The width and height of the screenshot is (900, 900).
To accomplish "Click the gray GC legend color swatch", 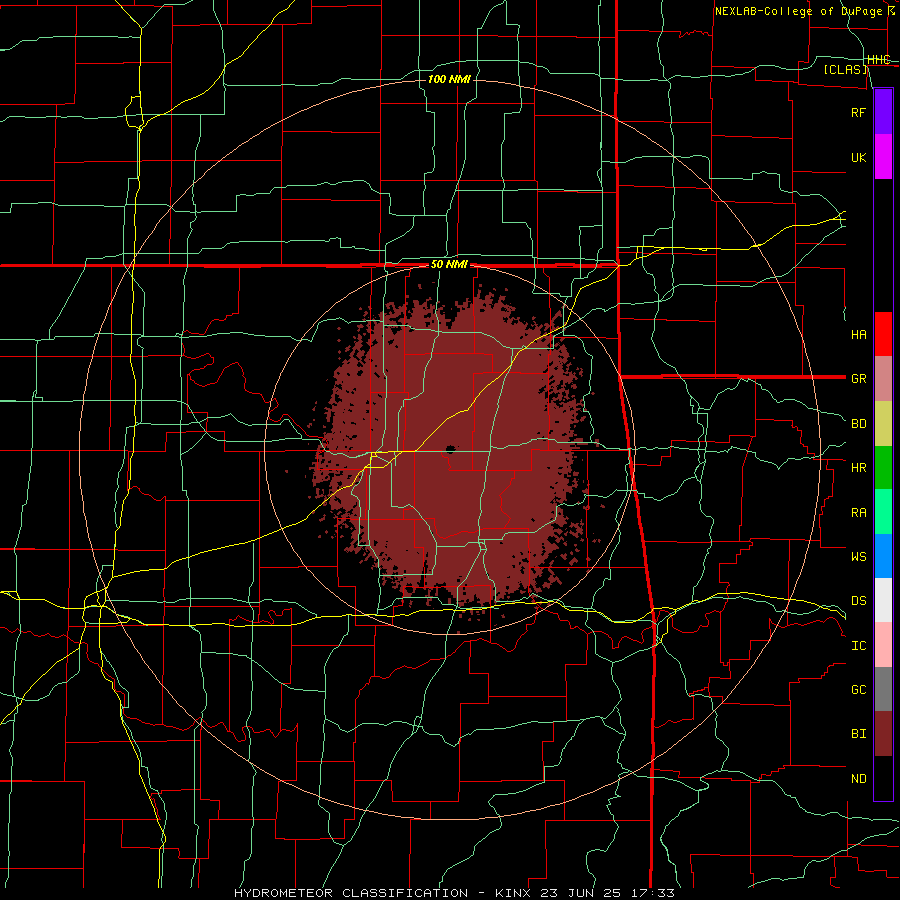I will click(x=883, y=689).
